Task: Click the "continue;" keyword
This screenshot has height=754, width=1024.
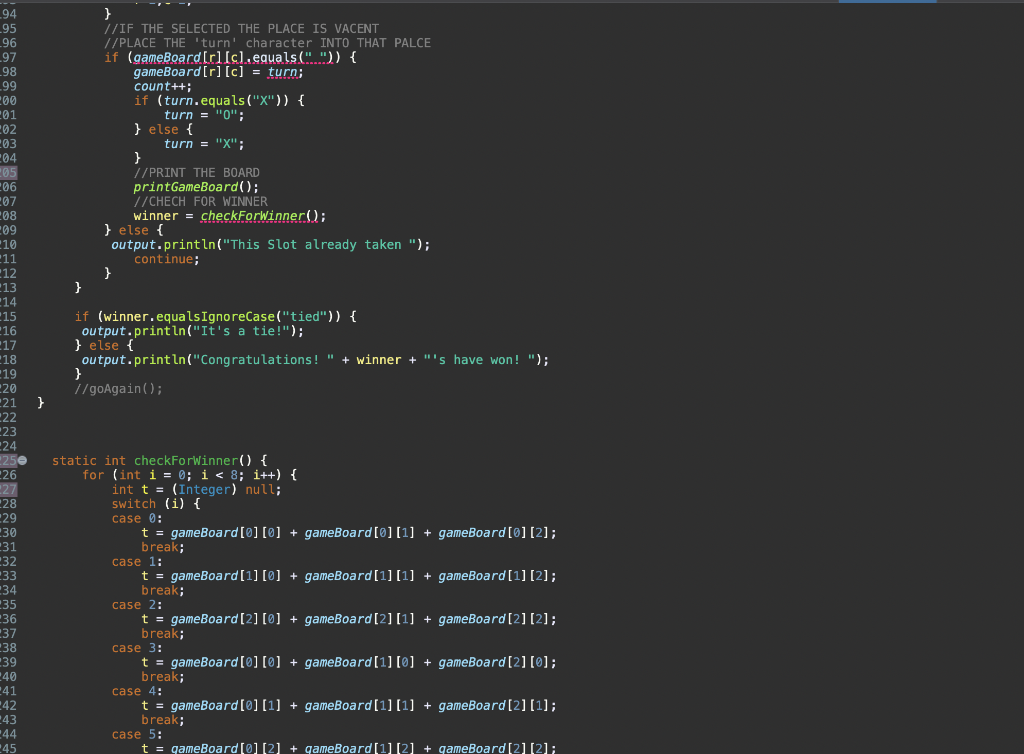Action: point(167,259)
